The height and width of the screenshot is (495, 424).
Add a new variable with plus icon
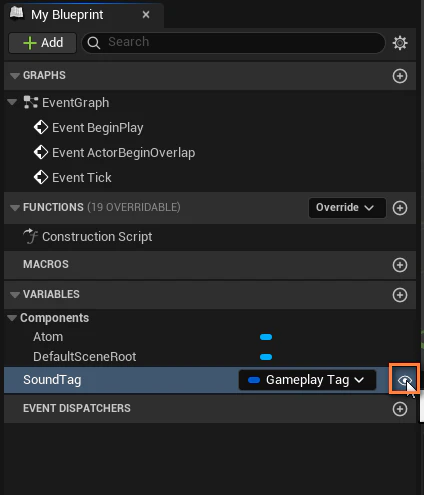400,295
